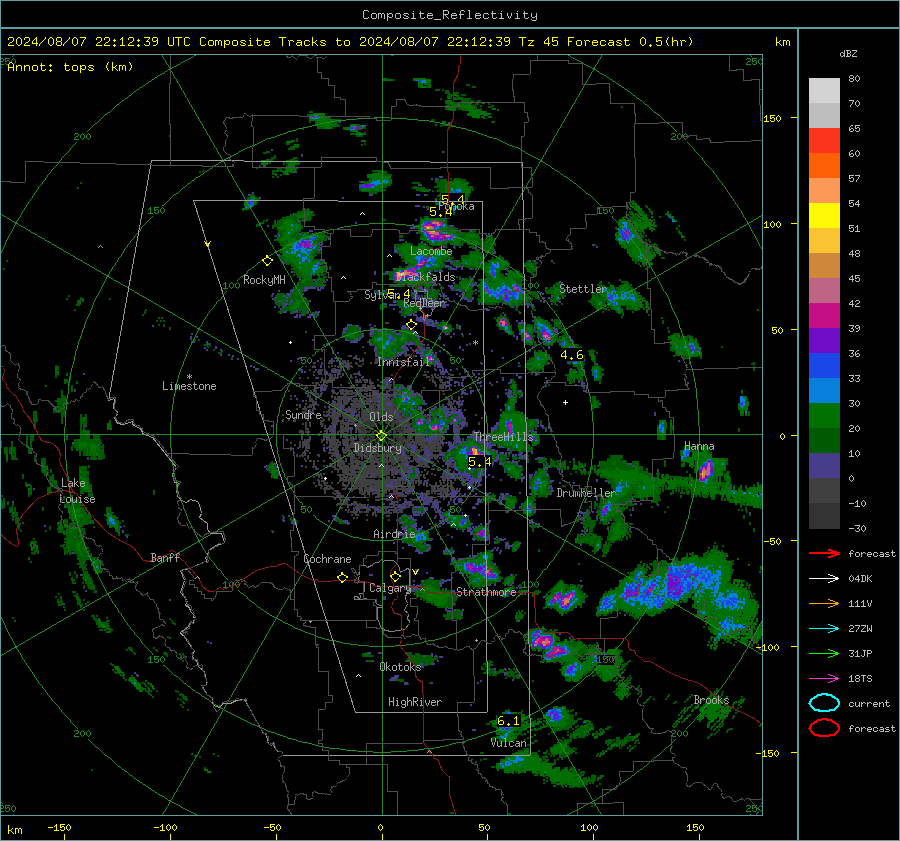Image resolution: width=900 pixels, height=841 pixels.
Task: Select the -30 dBZ dark gray swatch
Action: (824, 516)
